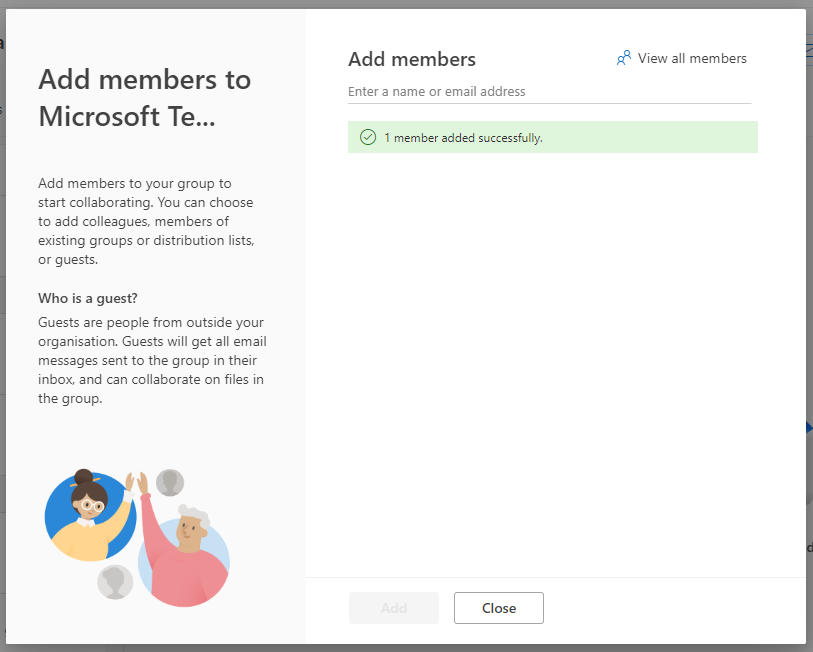Click the paragraph starting 'Add members to your group'
The image size is (813, 652).
point(146,221)
